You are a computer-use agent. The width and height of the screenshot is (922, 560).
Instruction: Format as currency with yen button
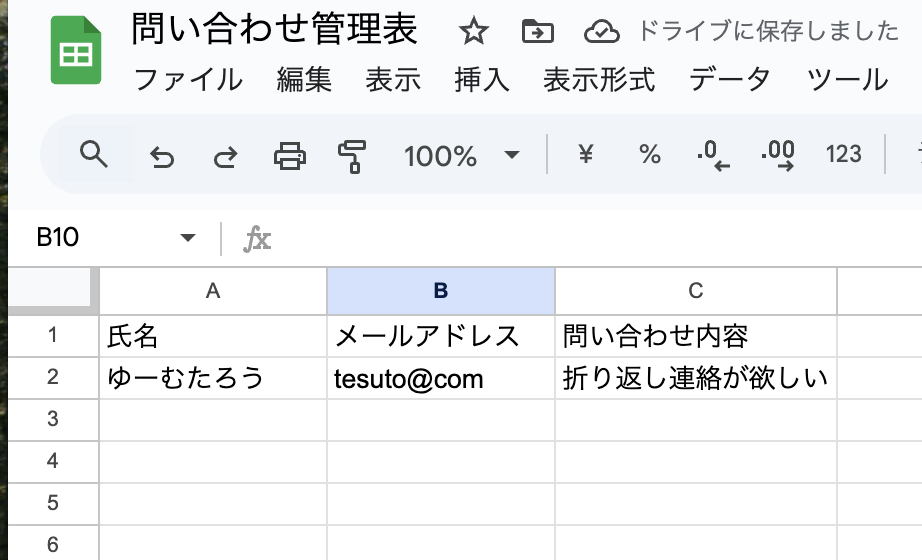586,155
